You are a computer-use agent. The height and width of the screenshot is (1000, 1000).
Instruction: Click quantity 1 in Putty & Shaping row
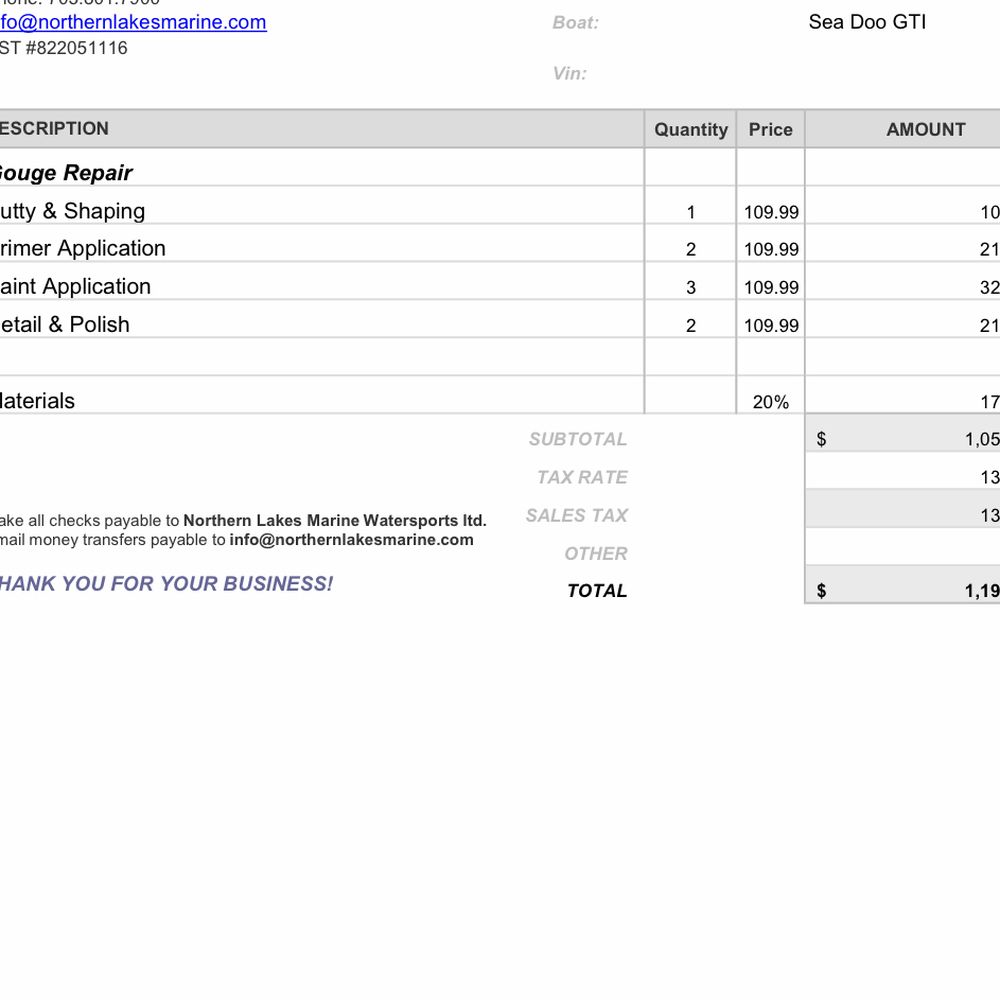point(691,212)
